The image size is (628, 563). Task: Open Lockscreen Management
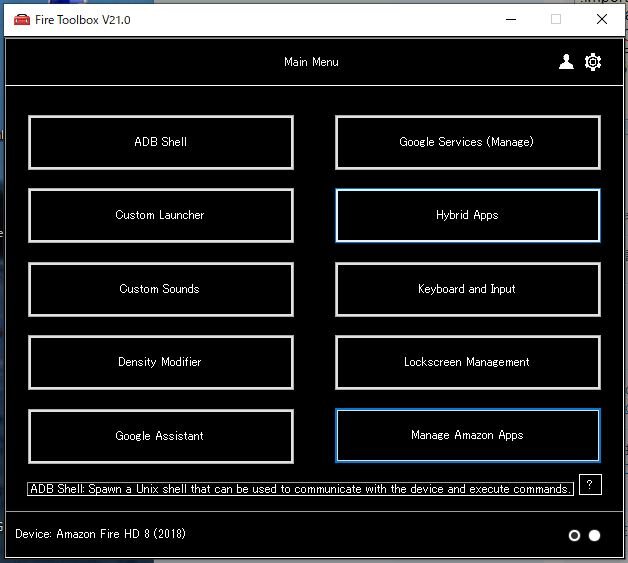click(467, 362)
